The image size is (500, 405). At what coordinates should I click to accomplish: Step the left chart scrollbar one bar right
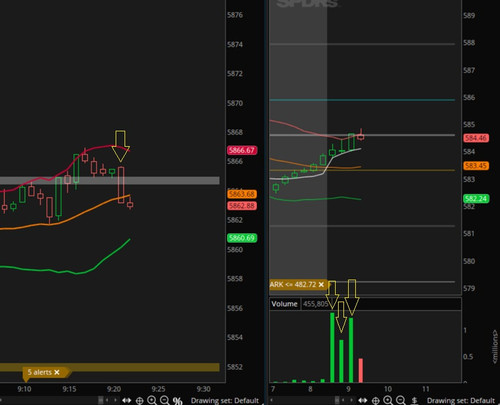[x=115, y=400]
